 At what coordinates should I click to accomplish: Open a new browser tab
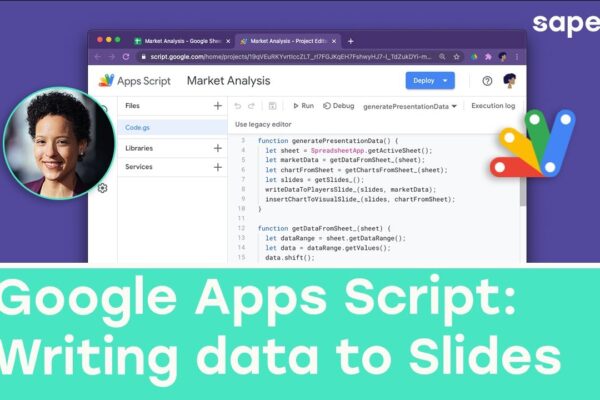(351, 41)
